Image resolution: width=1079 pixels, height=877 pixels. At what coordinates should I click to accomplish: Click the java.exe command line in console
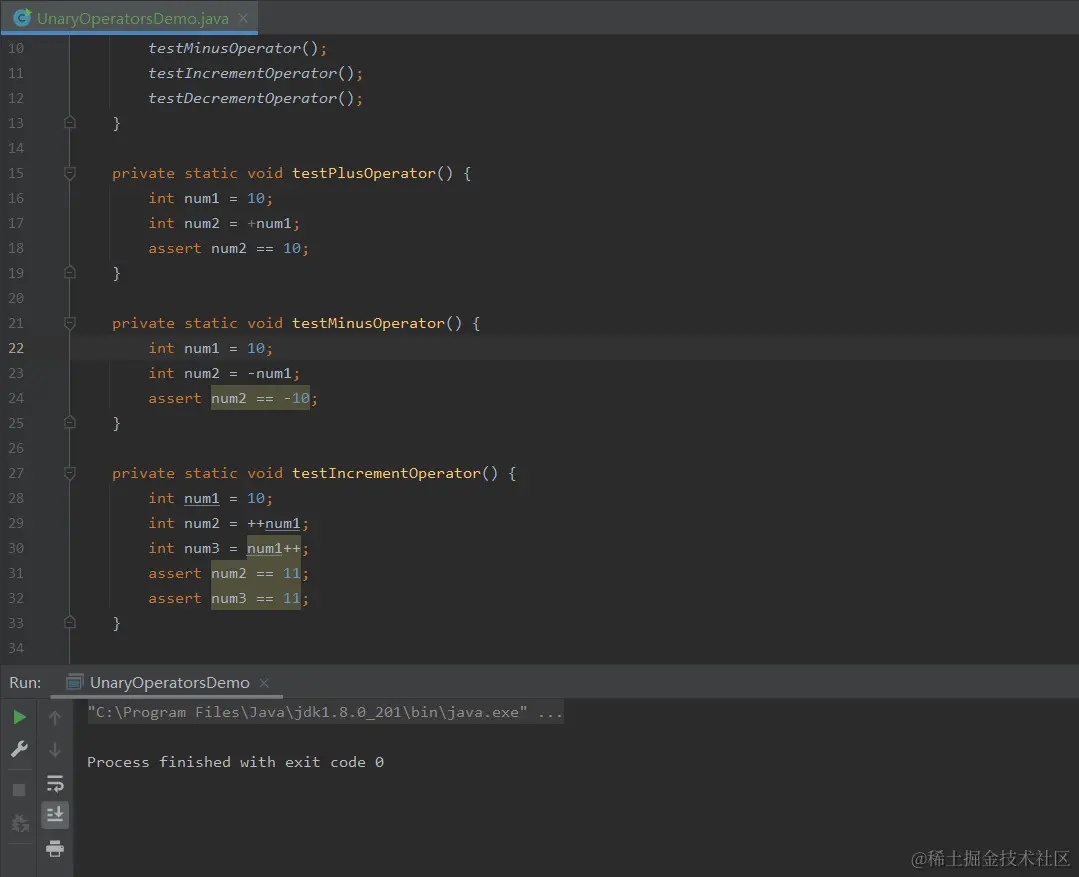coord(325,712)
